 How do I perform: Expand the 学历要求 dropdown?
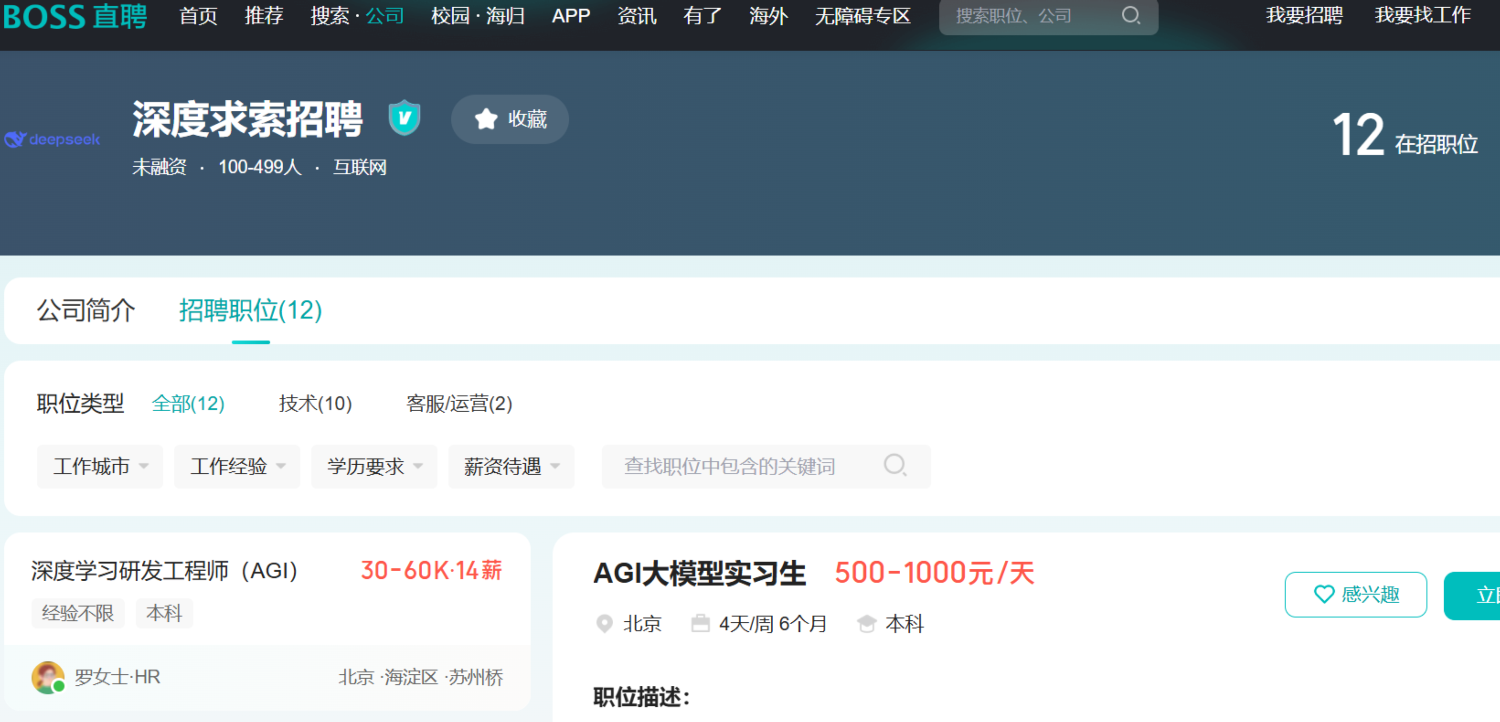(x=374, y=467)
